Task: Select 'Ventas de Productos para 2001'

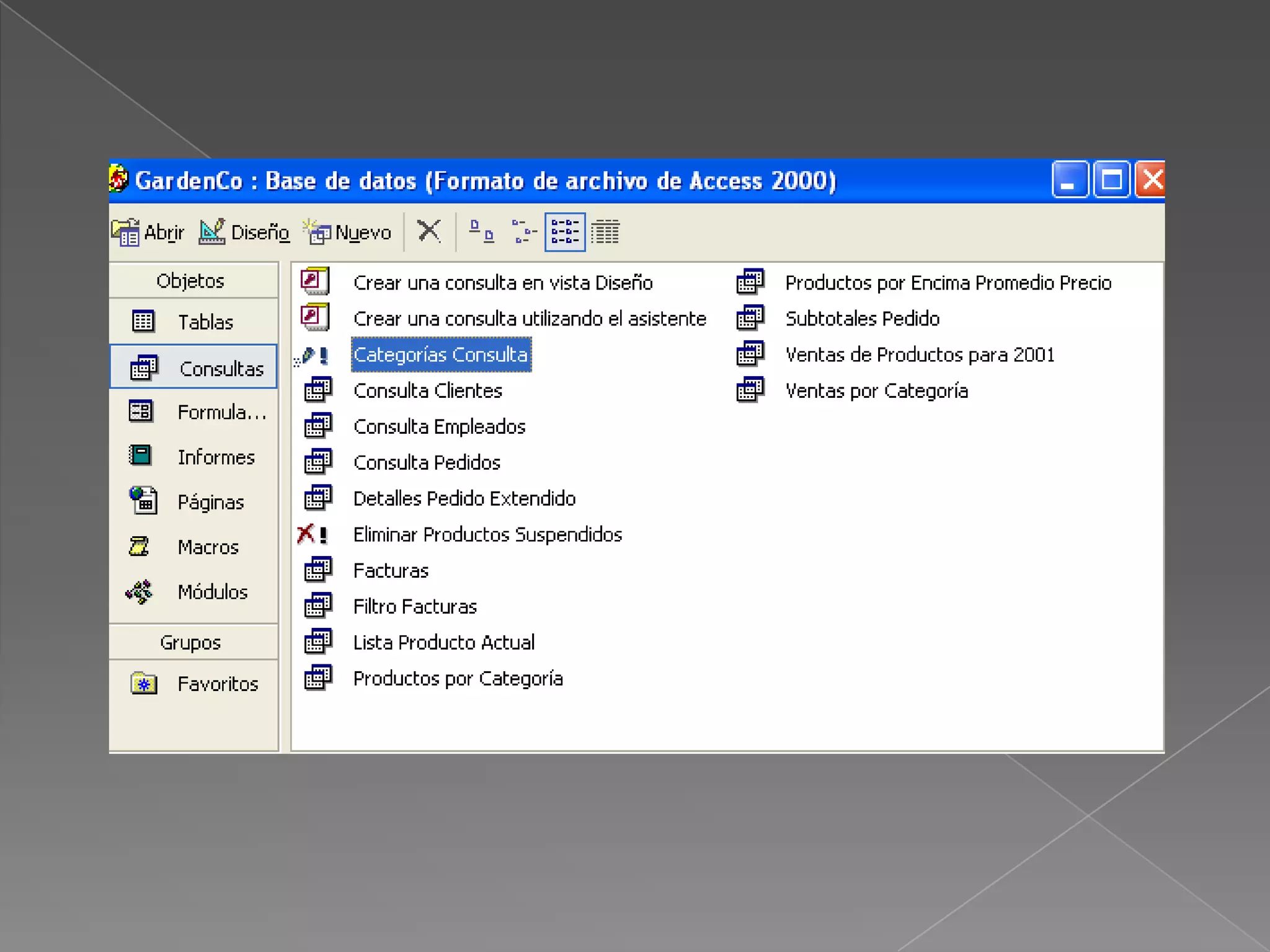Action: [920, 355]
